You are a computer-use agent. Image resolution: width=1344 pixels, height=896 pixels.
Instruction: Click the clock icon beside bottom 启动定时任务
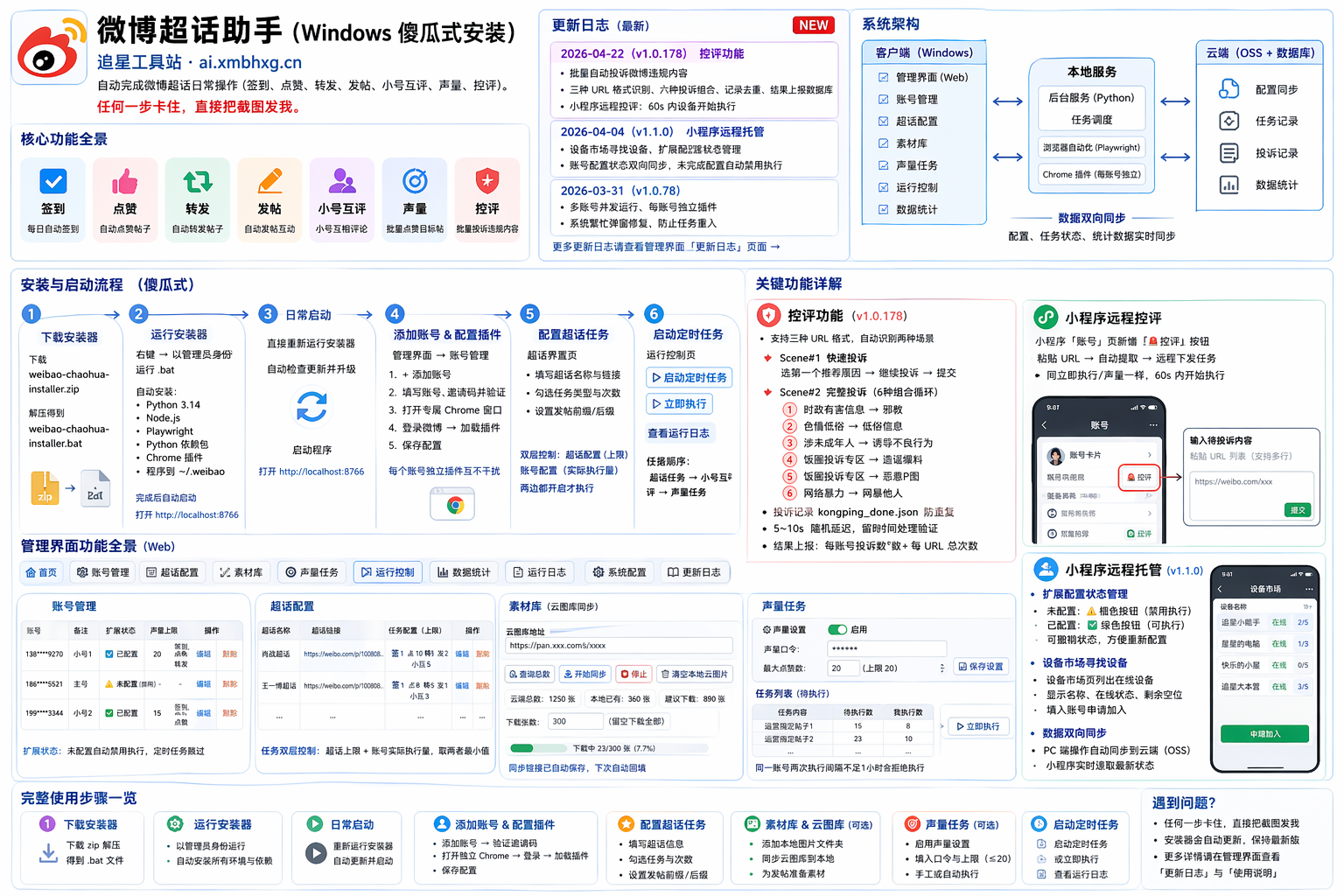point(1039,824)
